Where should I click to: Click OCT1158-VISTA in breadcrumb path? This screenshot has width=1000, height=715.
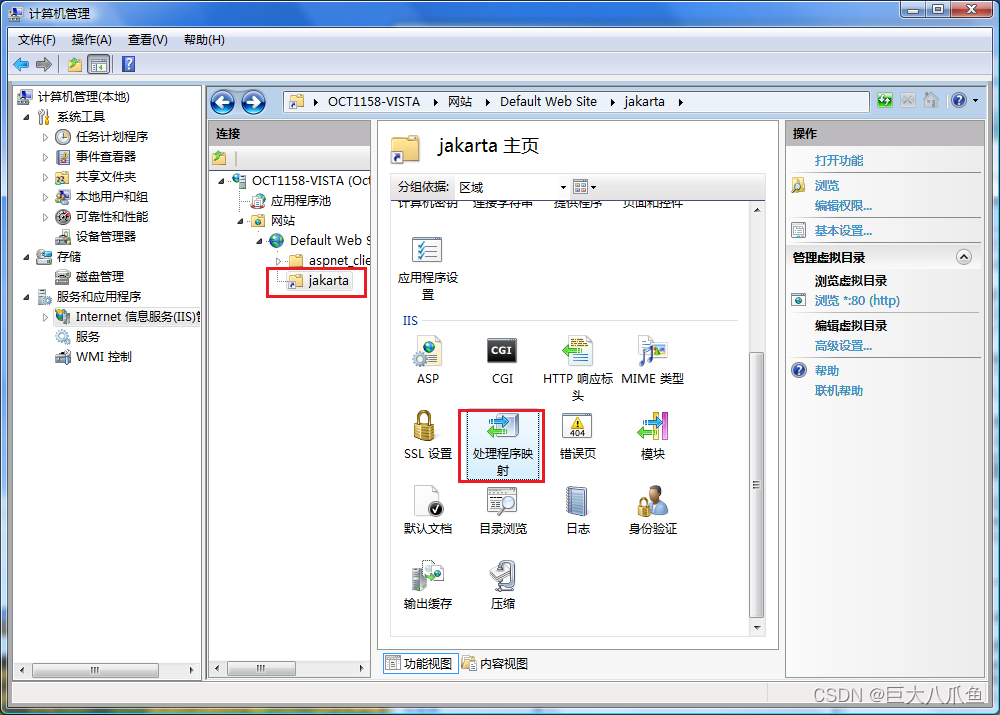point(374,101)
